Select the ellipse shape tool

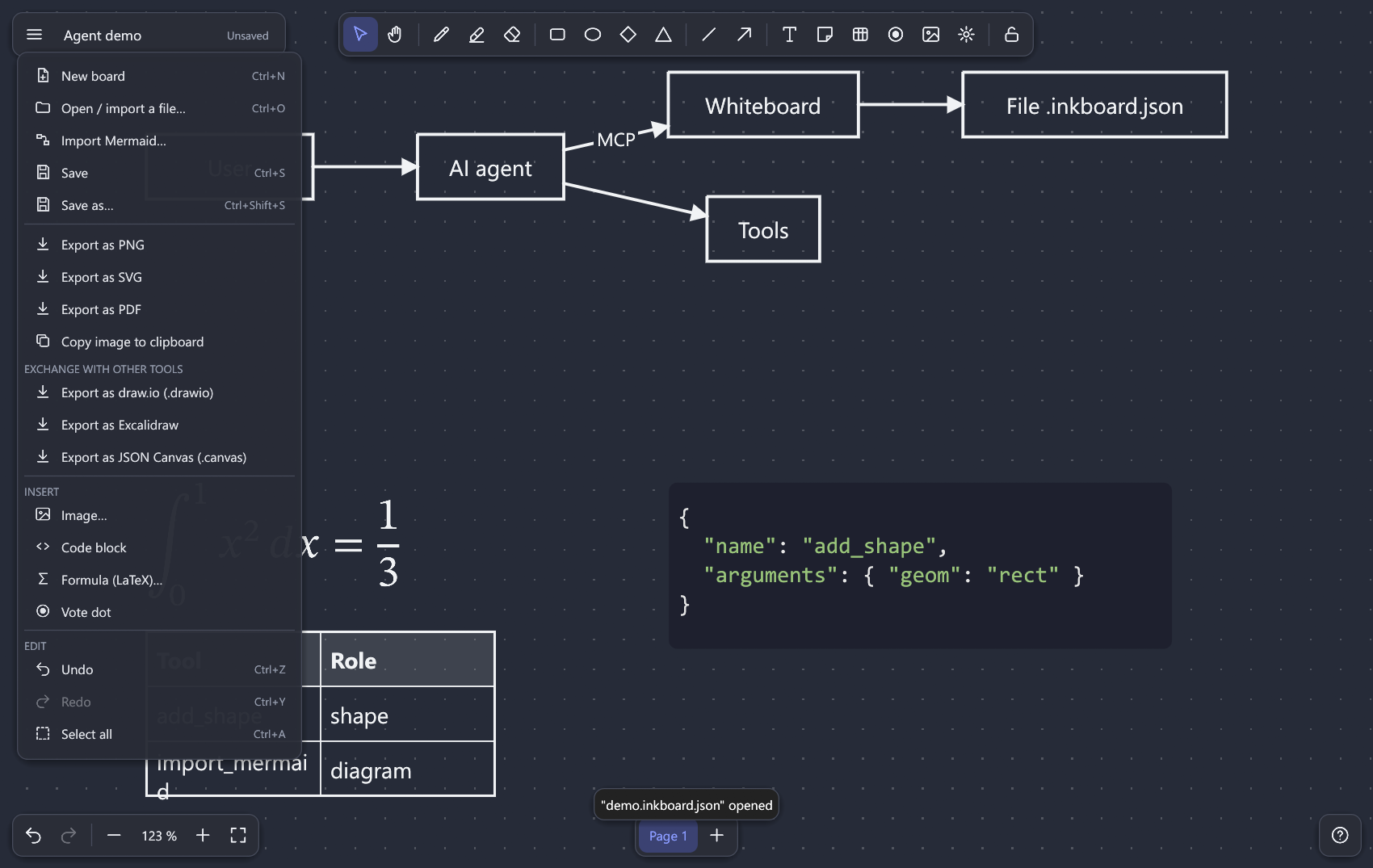point(593,35)
